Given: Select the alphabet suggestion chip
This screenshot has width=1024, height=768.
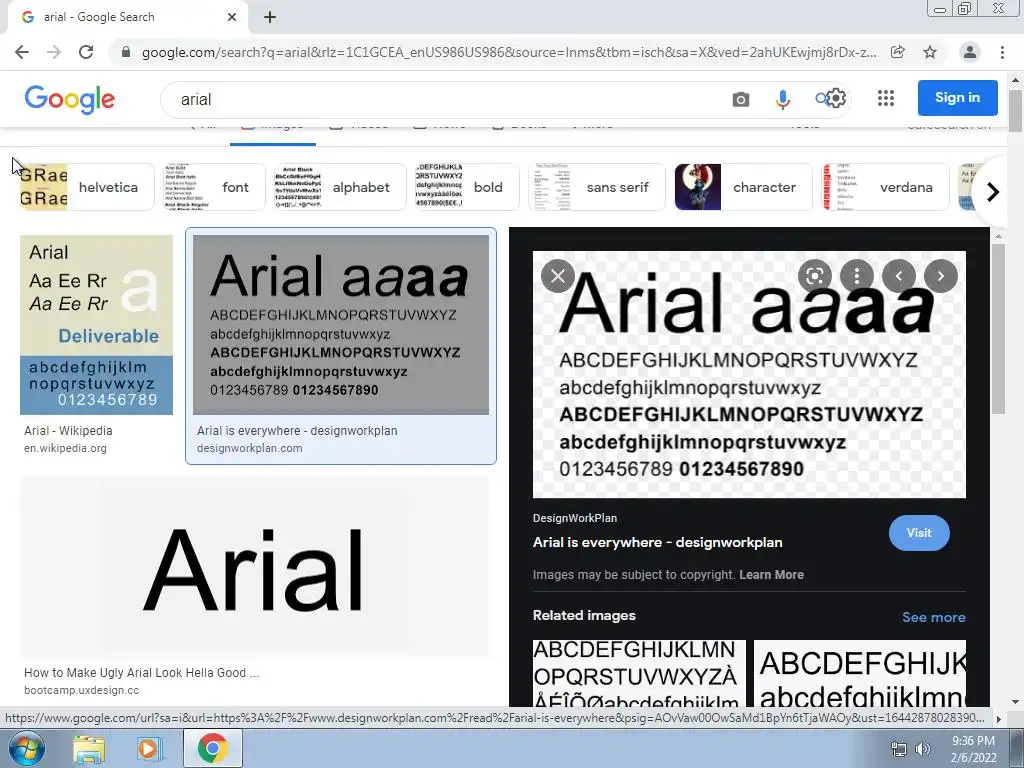Looking at the screenshot, I should (x=340, y=187).
